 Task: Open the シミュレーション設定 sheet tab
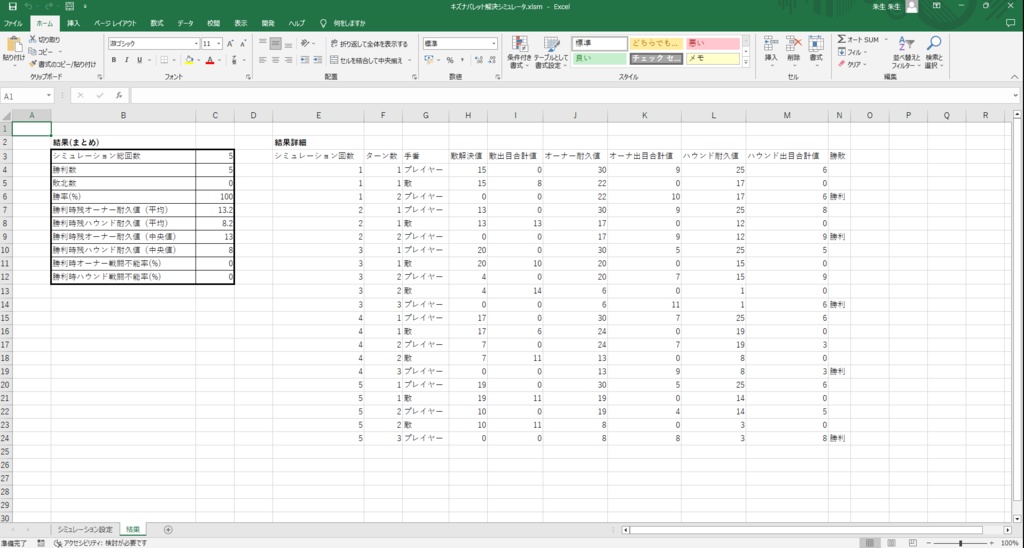point(85,529)
